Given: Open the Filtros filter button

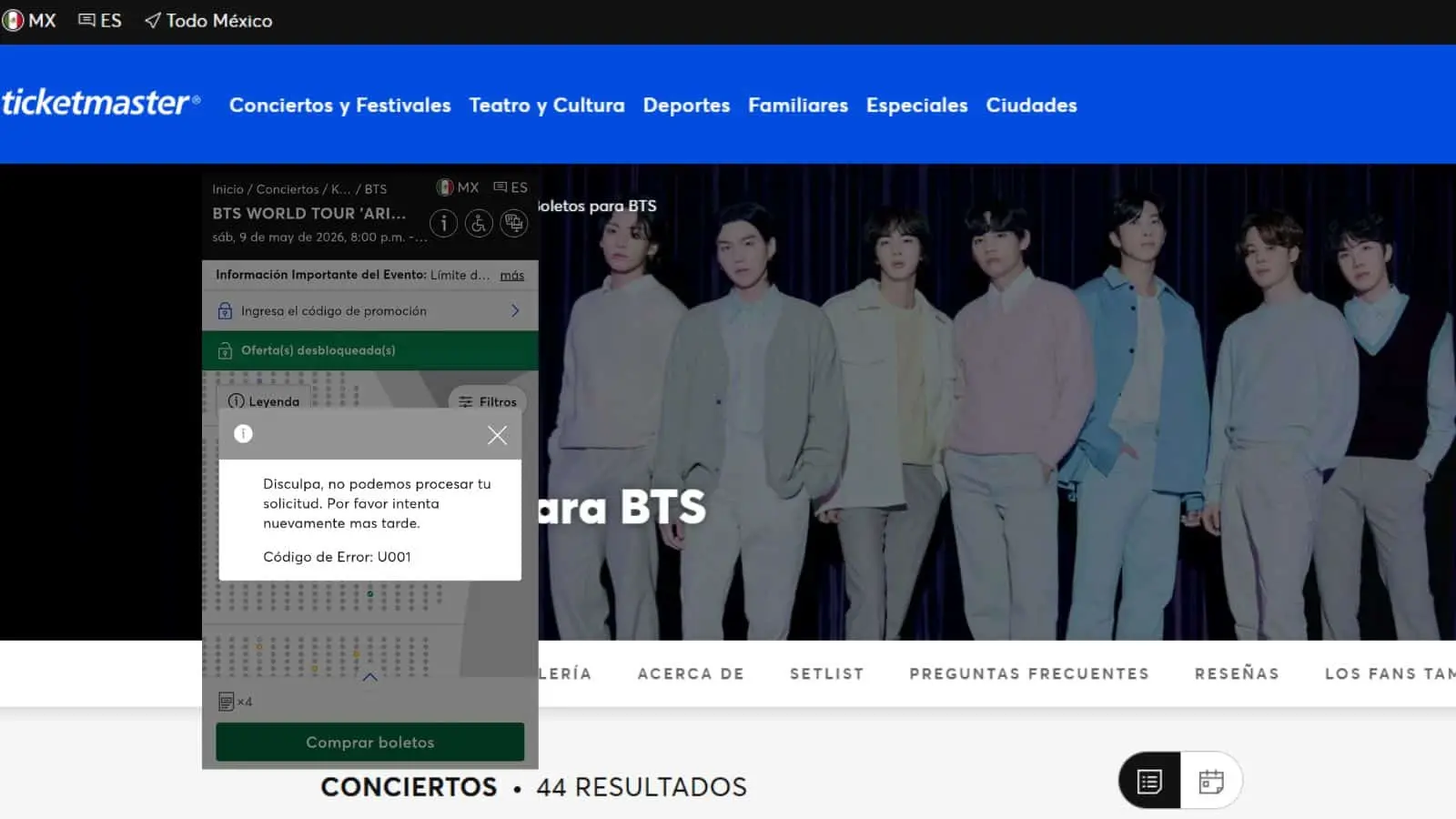Looking at the screenshot, I should (488, 401).
